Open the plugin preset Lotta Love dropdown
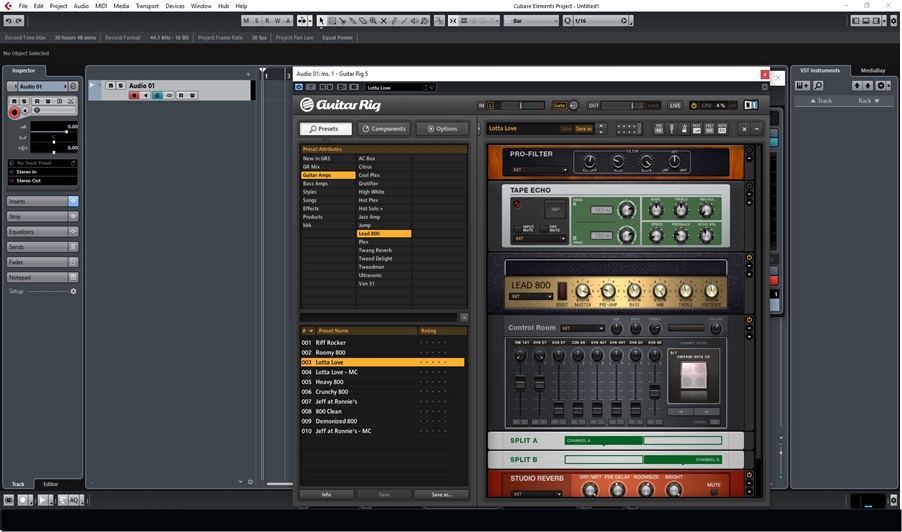This screenshot has width=902, height=532. (397, 87)
